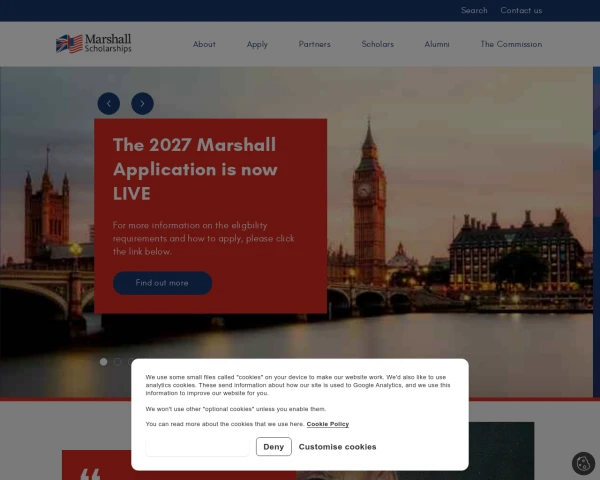The height and width of the screenshot is (480, 600).
Task: Open the Contact us link
Action: [x=521, y=10]
